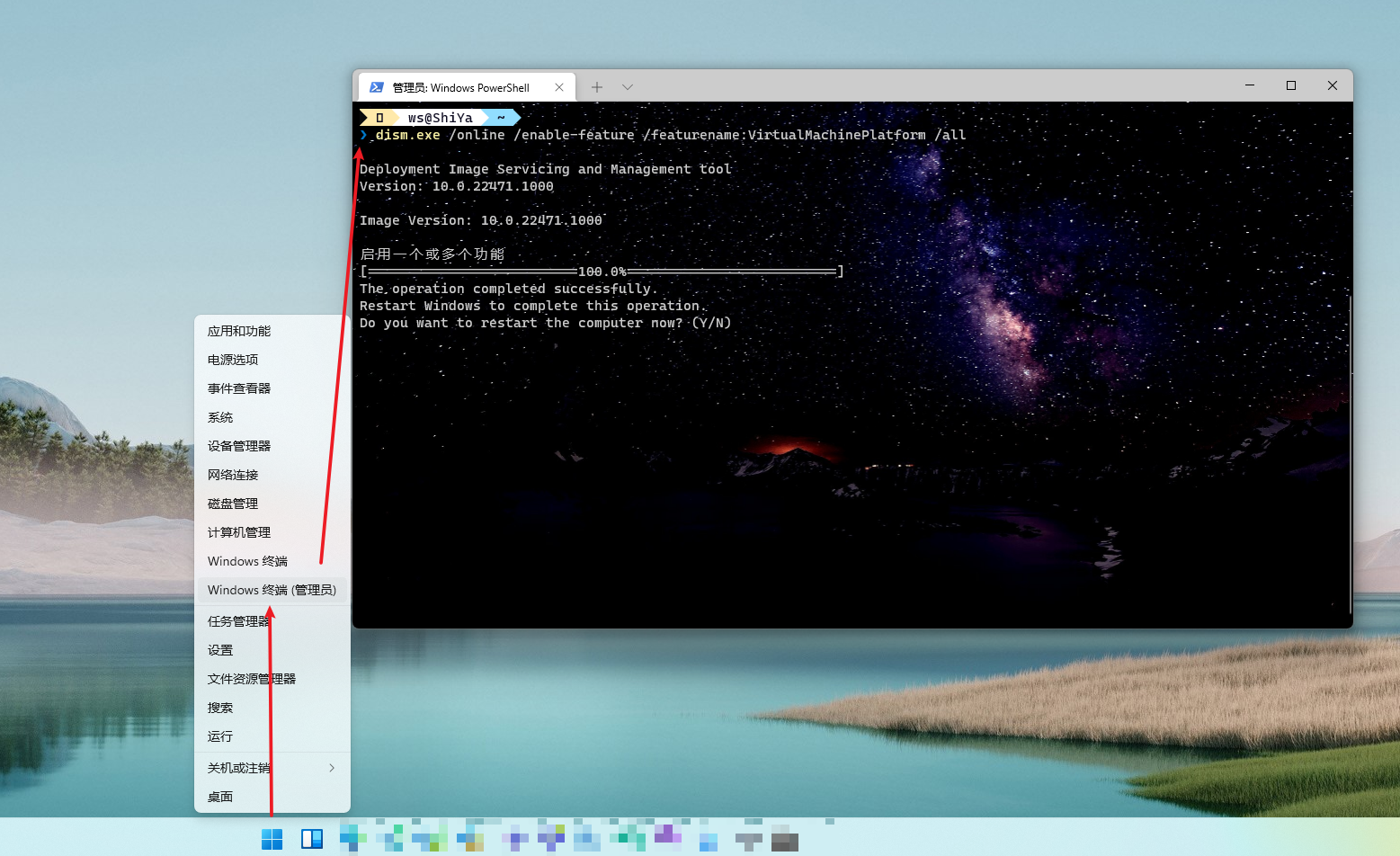Viewport: 1400px width, 856px height.
Task: Choose Windows 终端 (管理员) menu entry
Action: click(272, 590)
